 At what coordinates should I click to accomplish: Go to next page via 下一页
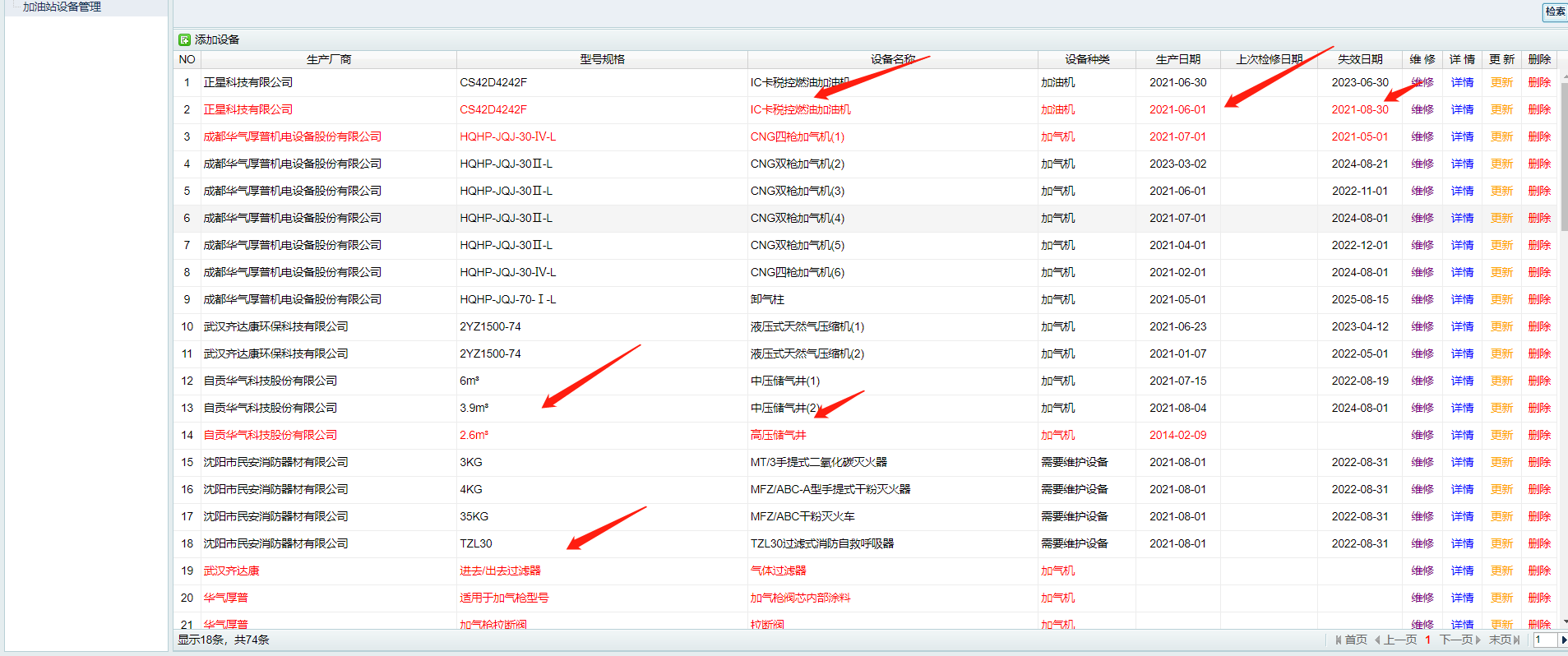(x=1459, y=640)
